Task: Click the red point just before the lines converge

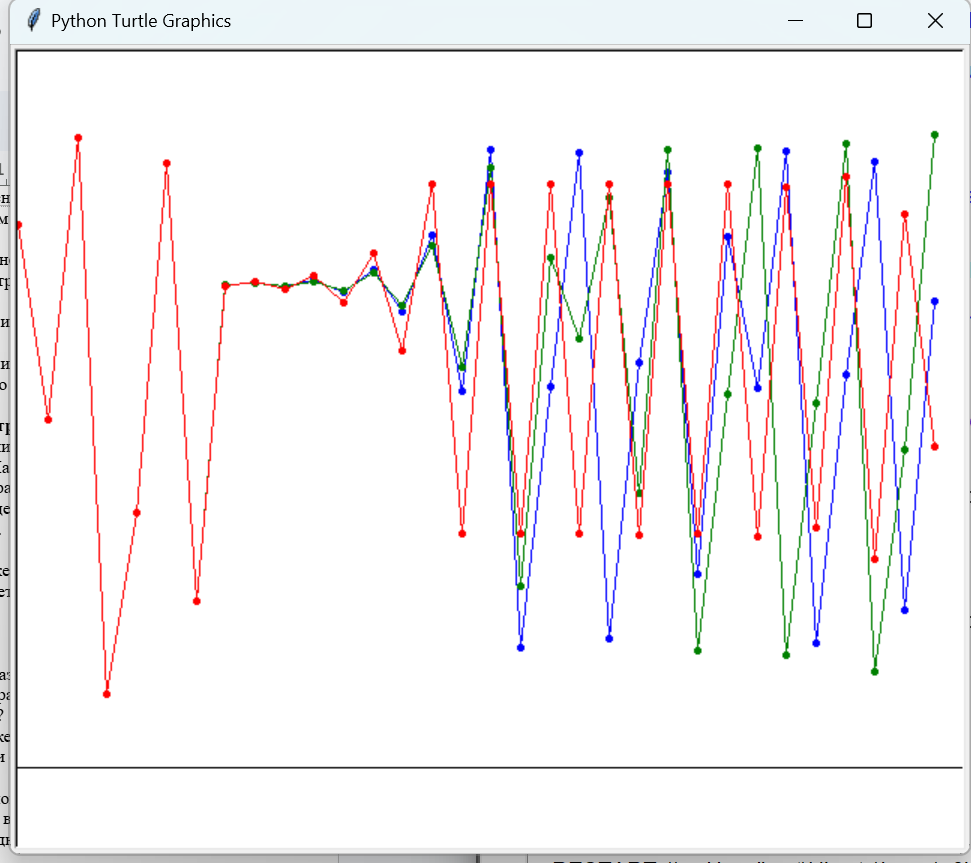Action: (197, 601)
